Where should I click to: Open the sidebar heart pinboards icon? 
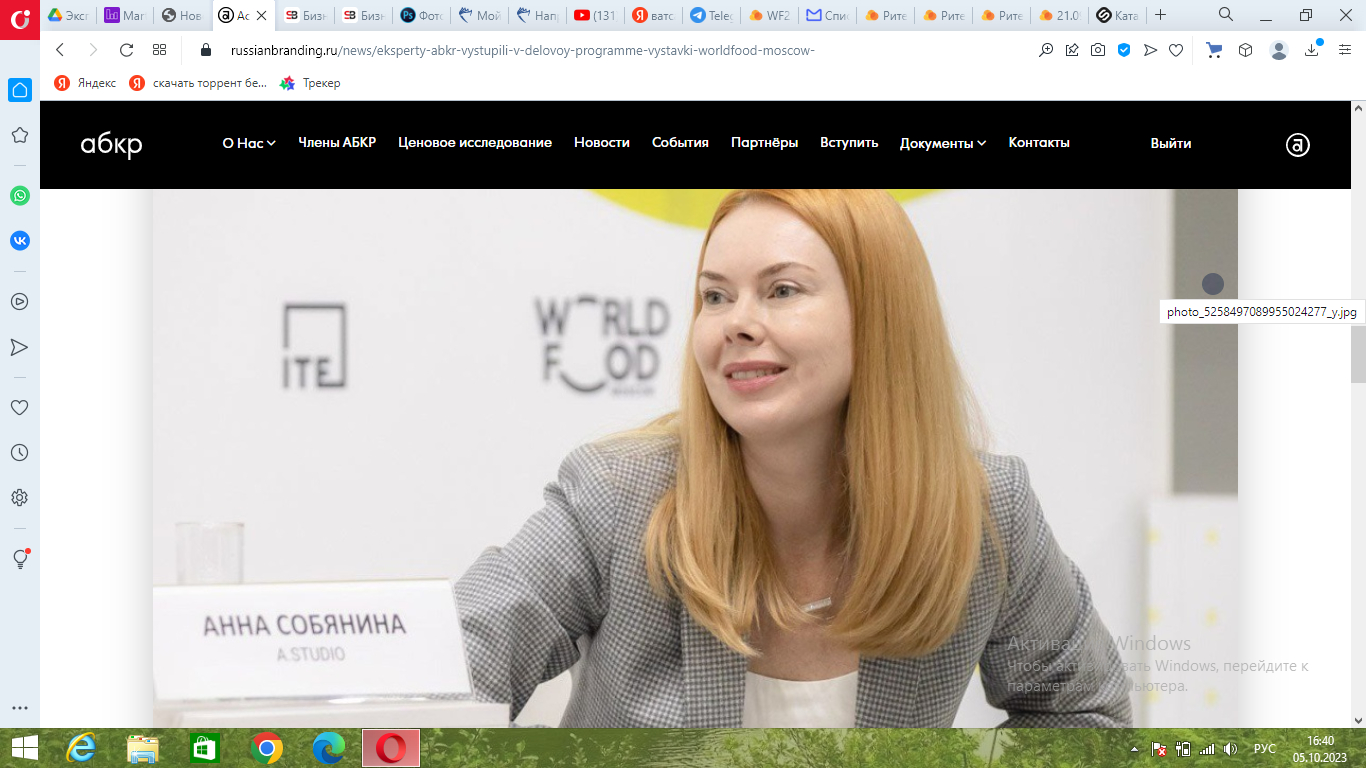tap(20, 408)
